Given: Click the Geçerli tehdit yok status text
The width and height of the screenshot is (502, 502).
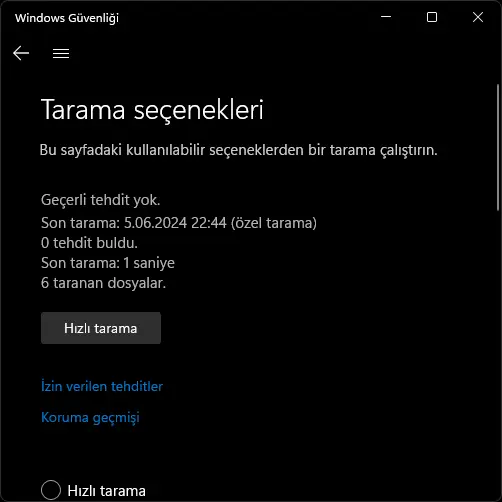Looking at the screenshot, I should point(101,200).
